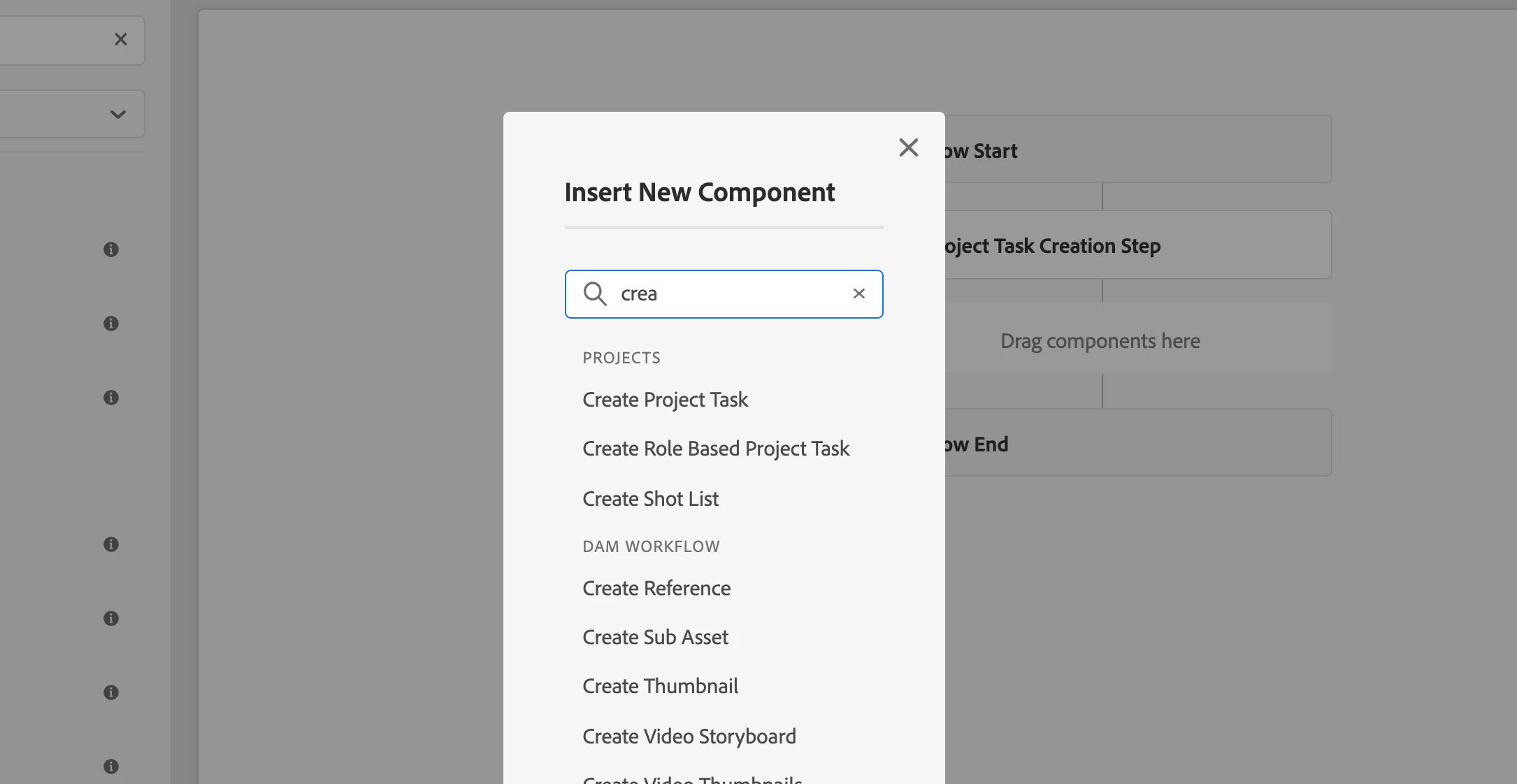This screenshot has width=1517, height=784.
Task: Click the third info icon in sidebar
Action: tap(111, 398)
